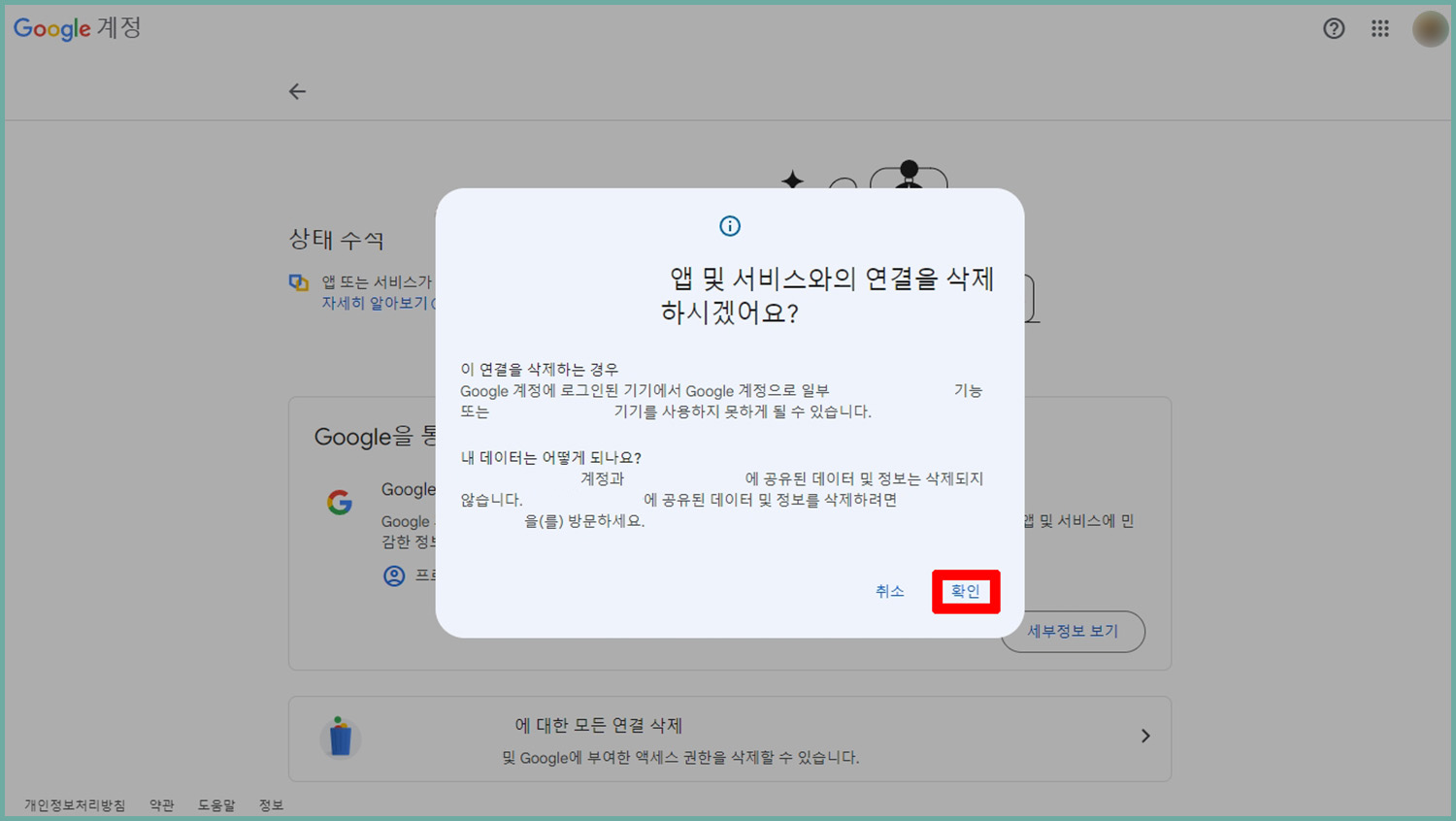1456x821 pixels.
Task: Click the dialog info icon
Action: (x=730, y=226)
